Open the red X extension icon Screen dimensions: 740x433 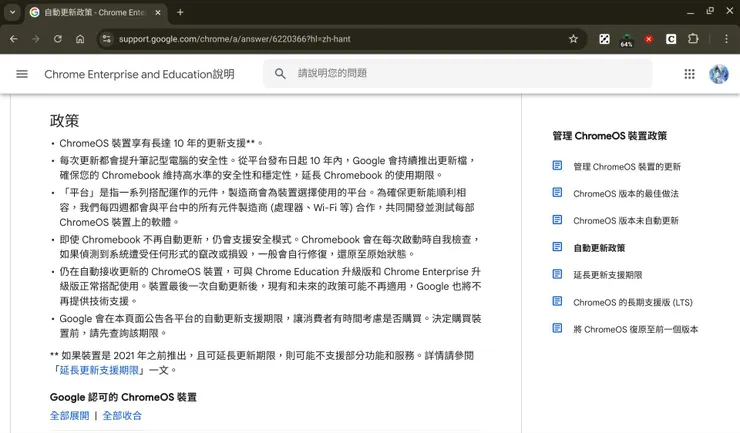(x=649, y=39)
